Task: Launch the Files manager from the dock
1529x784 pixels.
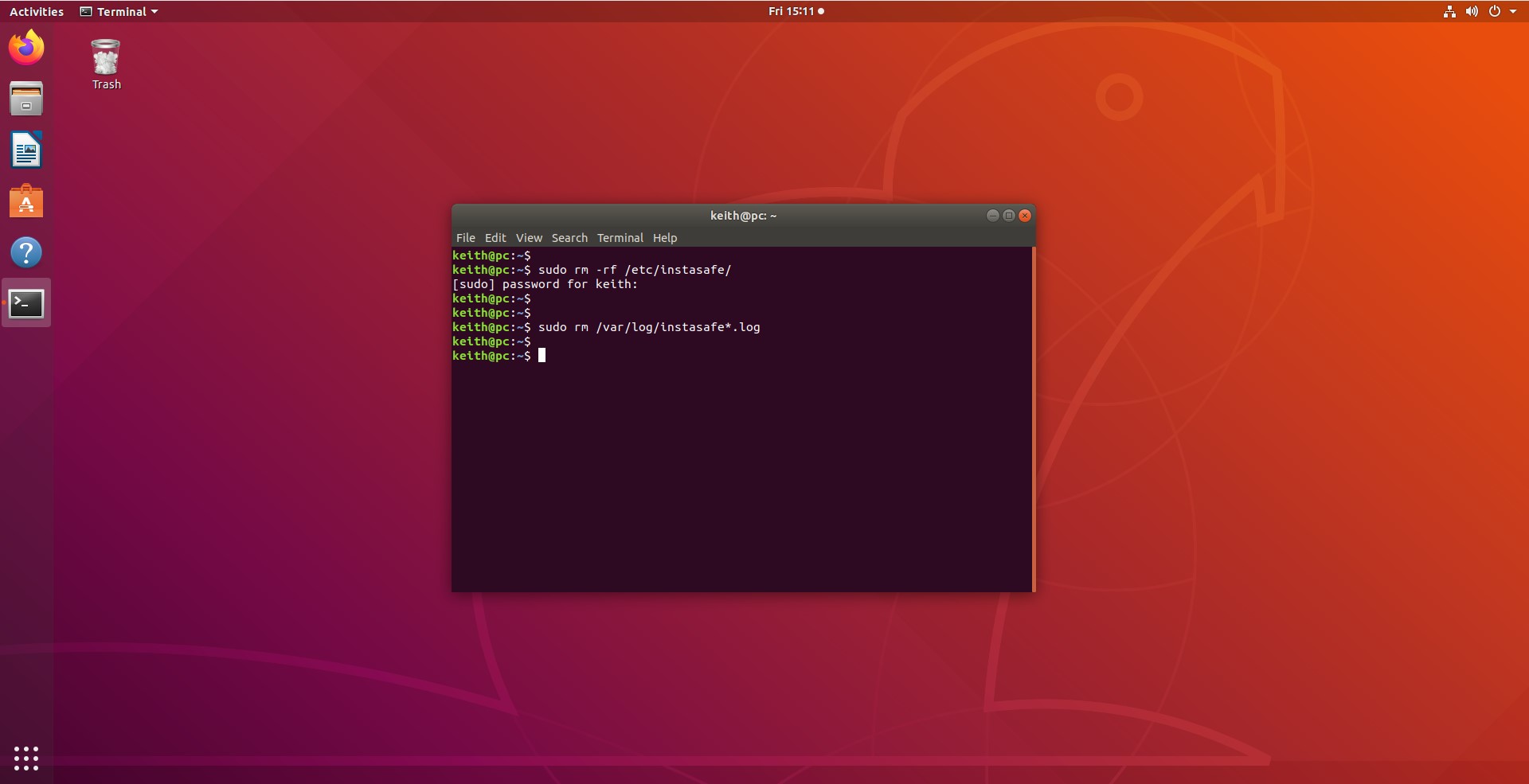Action: coord(26,99)
